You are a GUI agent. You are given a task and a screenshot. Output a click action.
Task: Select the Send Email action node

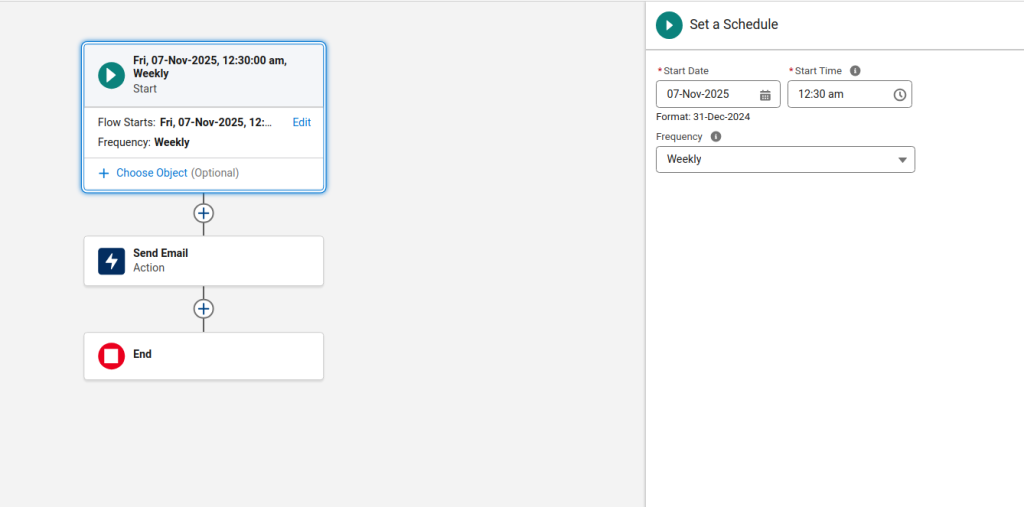204,261
